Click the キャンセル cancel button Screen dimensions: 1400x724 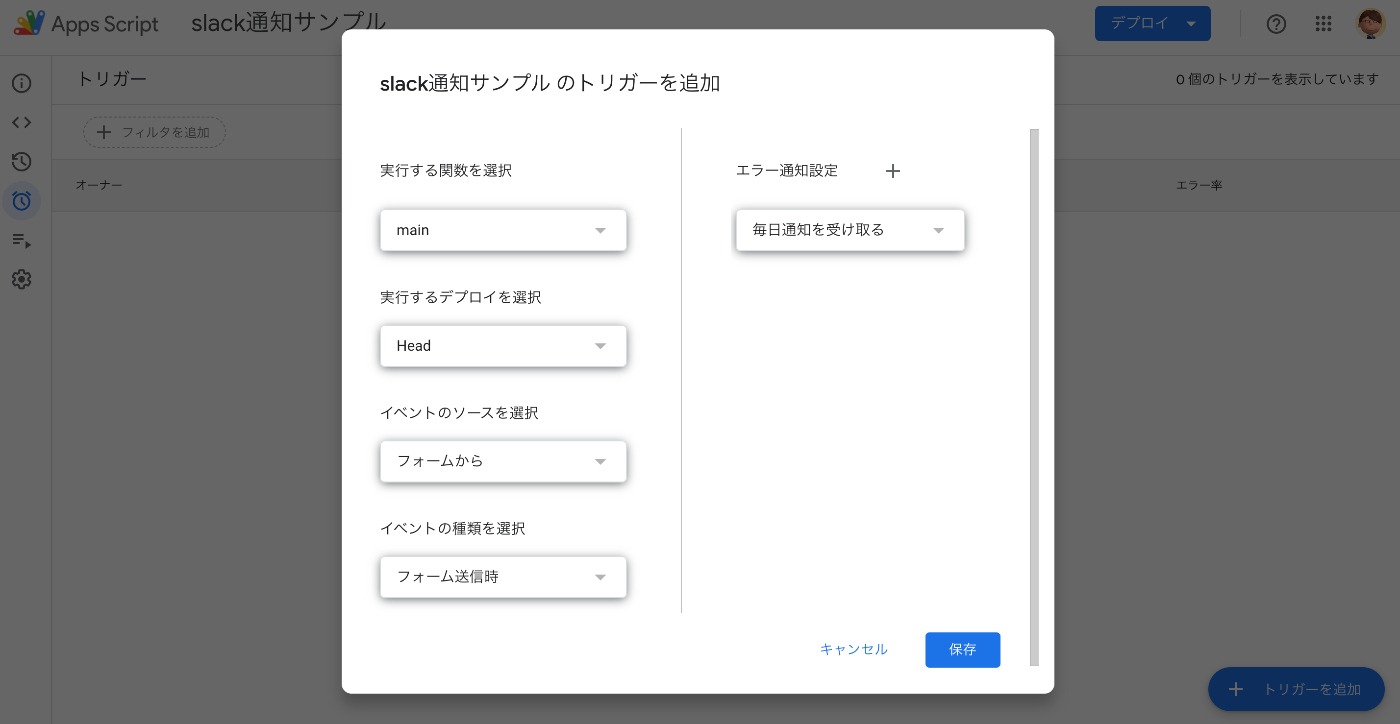[853, 649]
